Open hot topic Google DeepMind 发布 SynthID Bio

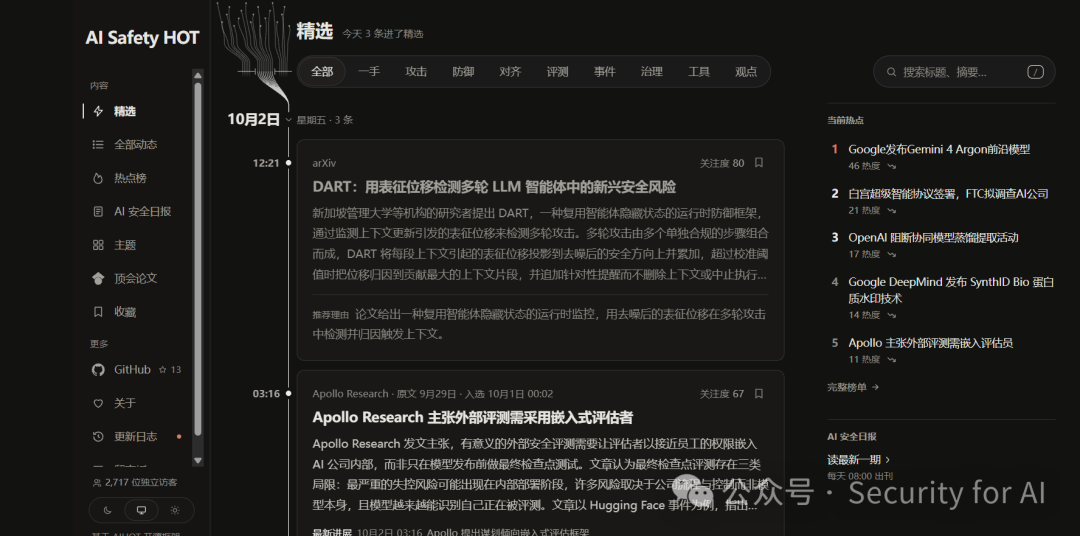[x=951, y=290]
